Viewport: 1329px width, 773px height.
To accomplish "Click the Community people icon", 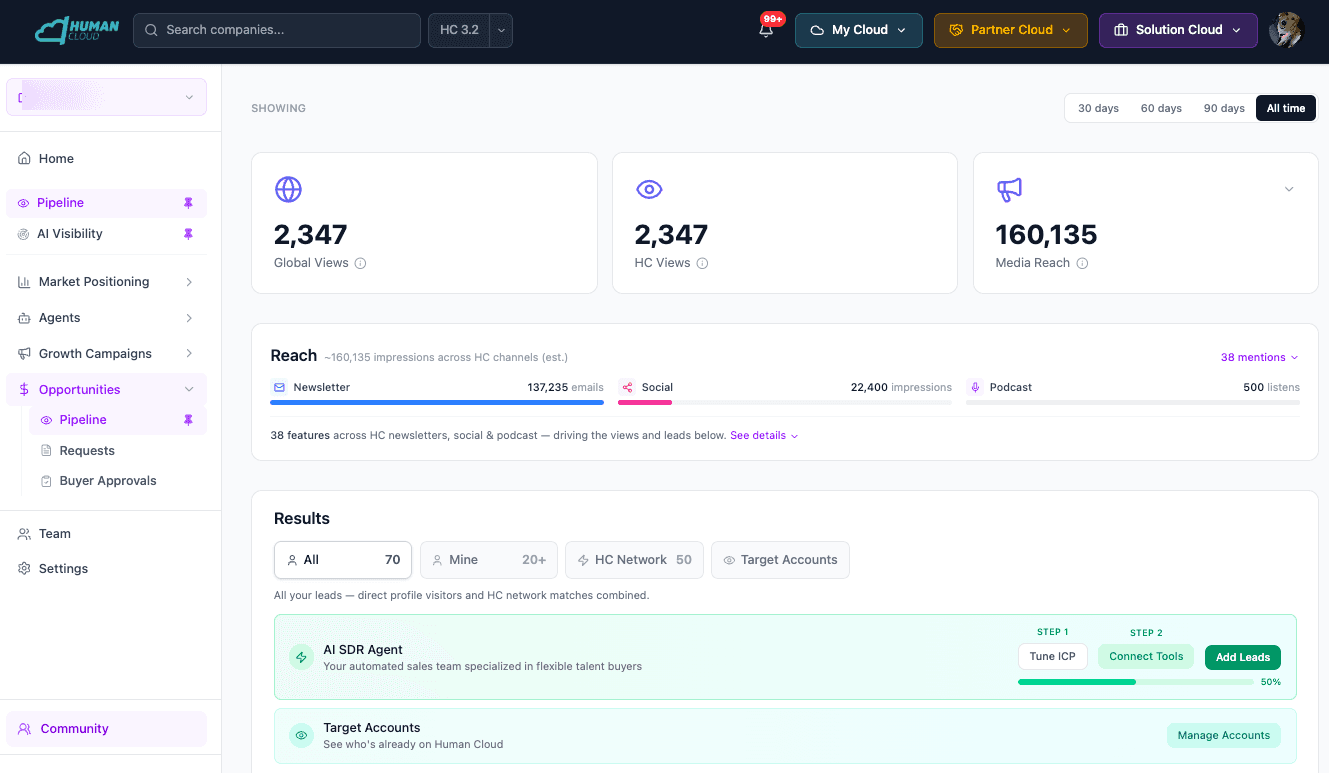I will tap(25, 729).
